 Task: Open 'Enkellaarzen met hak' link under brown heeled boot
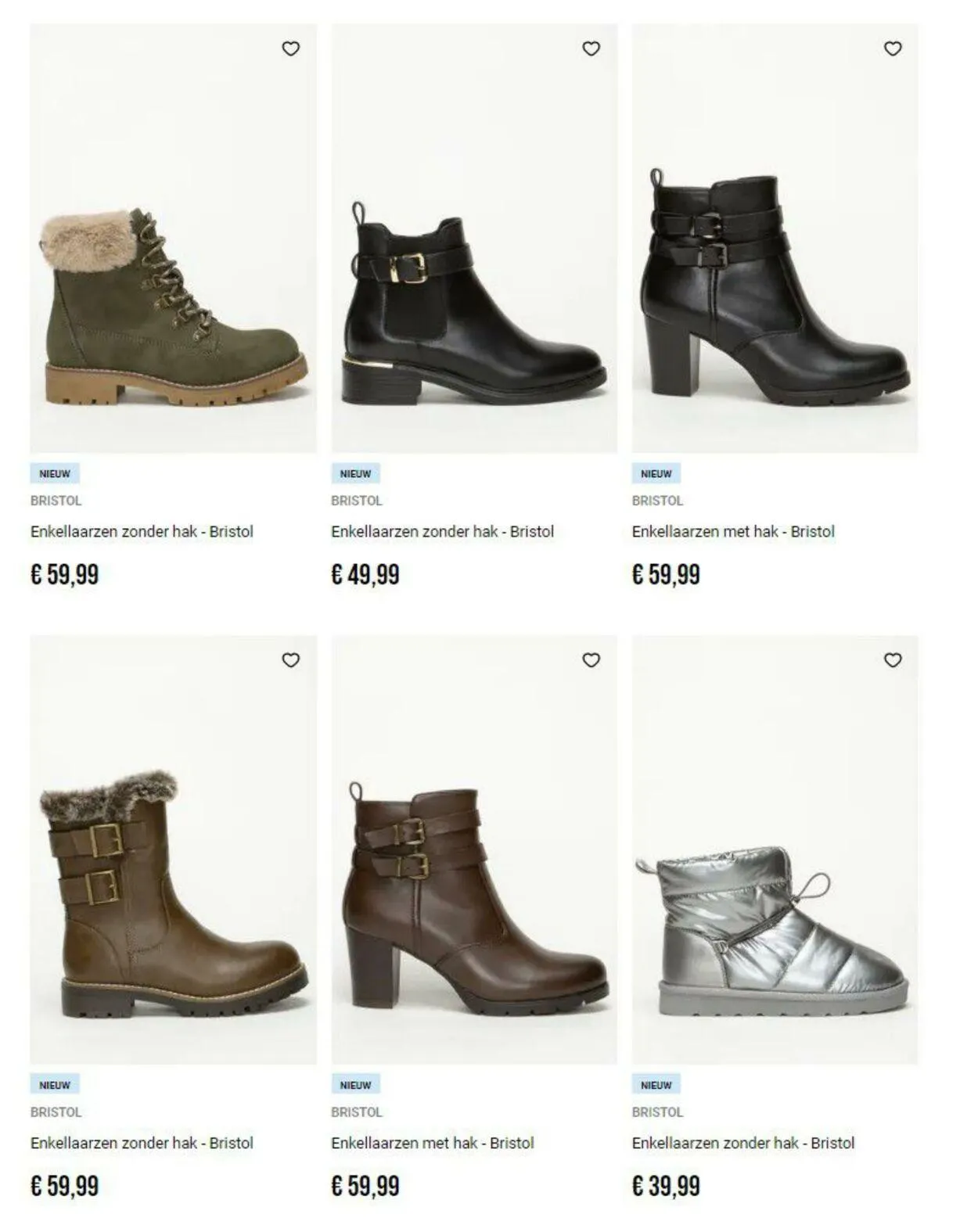(x=432, y=1143)
